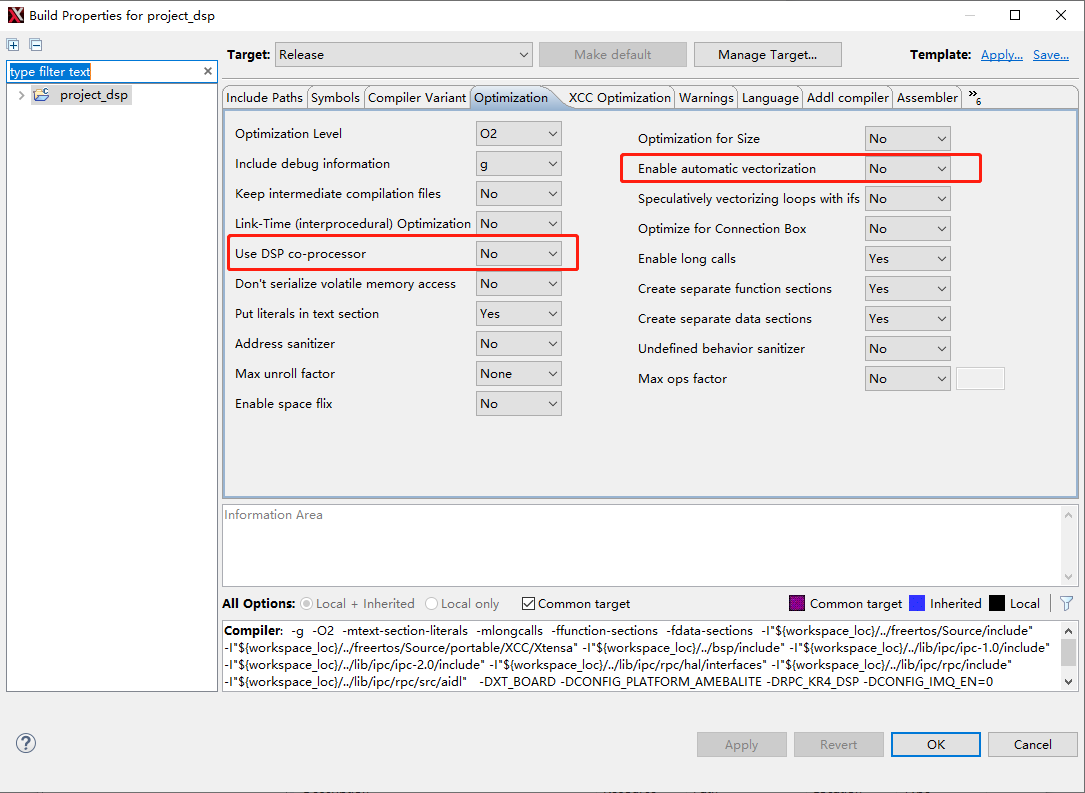Click the purple Common target color swatch

coord(797,603)
